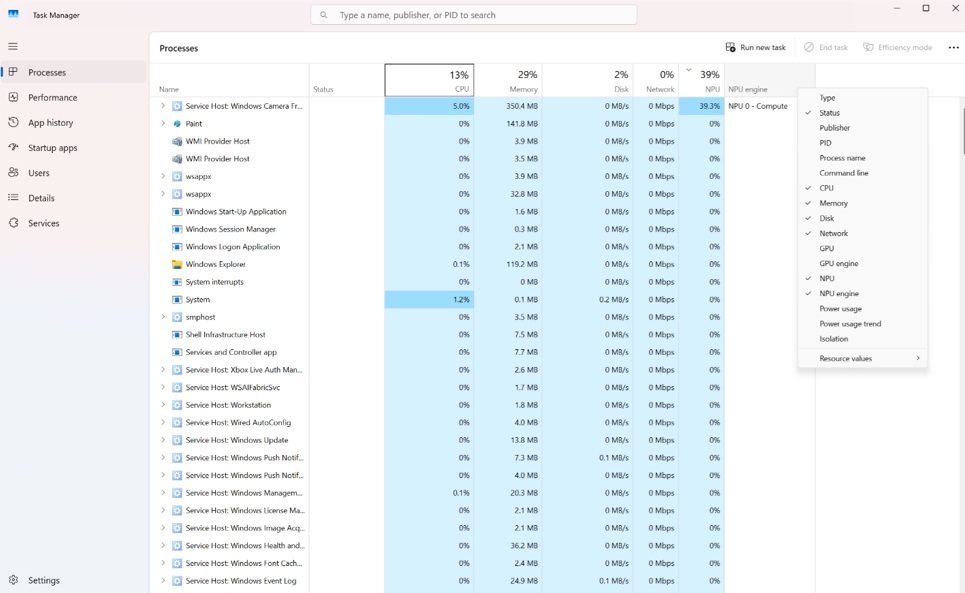Sort by the Network column header
Screen dimensions: 965x593
coord(655,80)
